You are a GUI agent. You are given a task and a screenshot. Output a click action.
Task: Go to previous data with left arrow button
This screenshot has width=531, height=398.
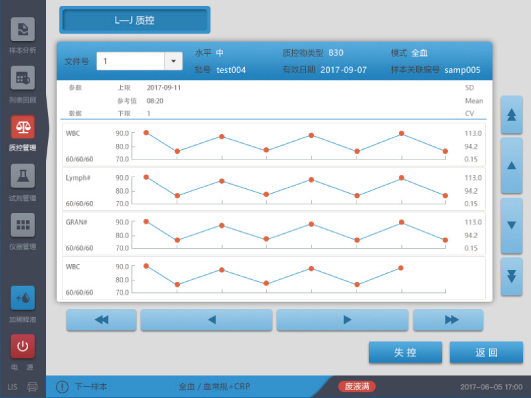tap(206, 320)
